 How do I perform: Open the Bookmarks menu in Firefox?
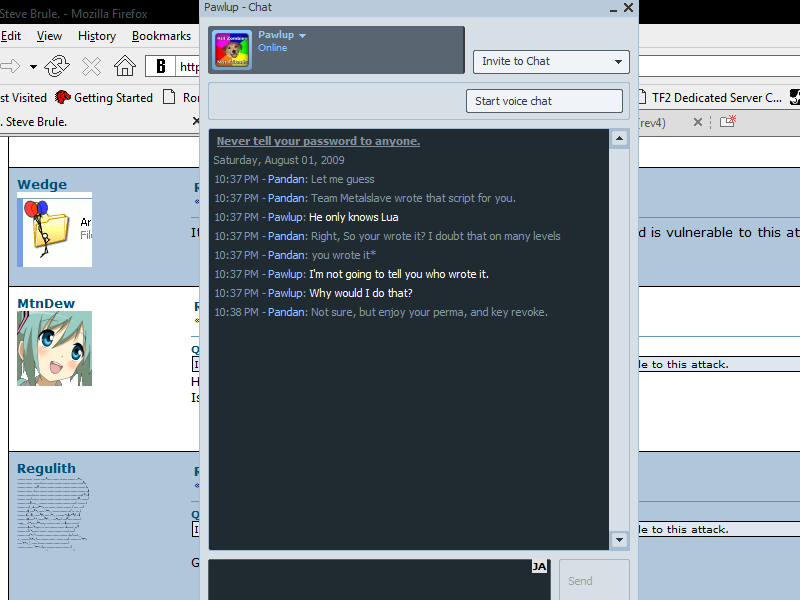[161, 36]
